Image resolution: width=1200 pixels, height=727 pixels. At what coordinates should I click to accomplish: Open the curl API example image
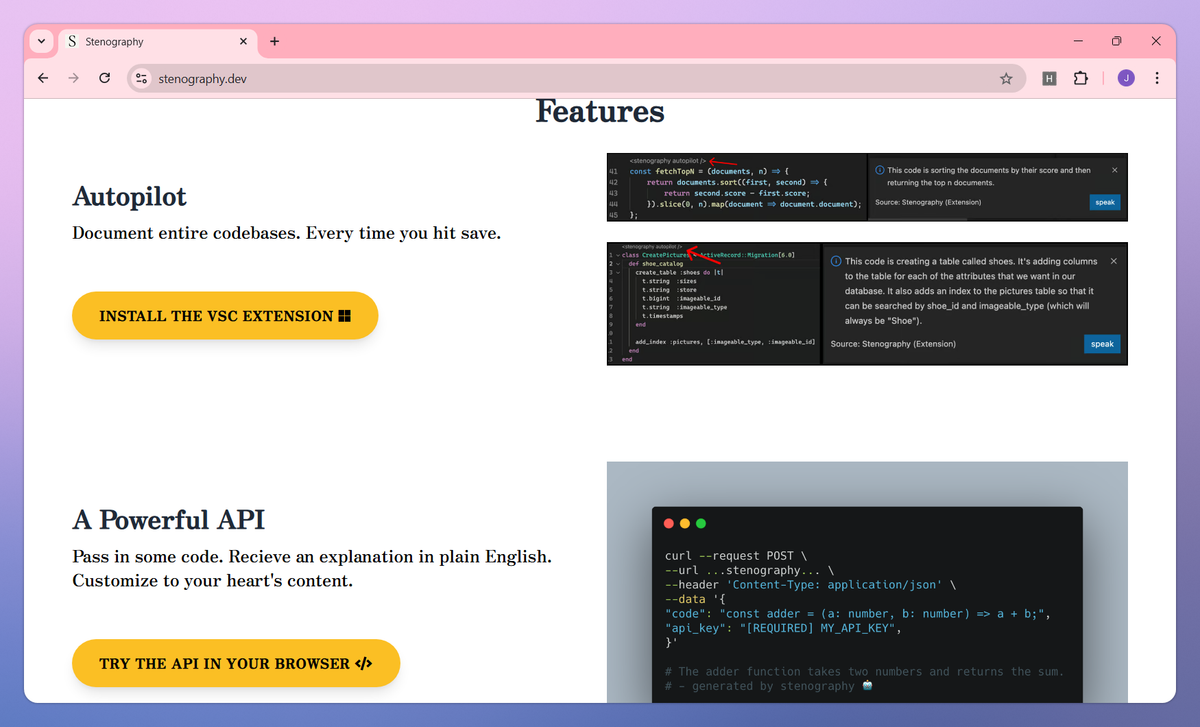click(867, 582)
